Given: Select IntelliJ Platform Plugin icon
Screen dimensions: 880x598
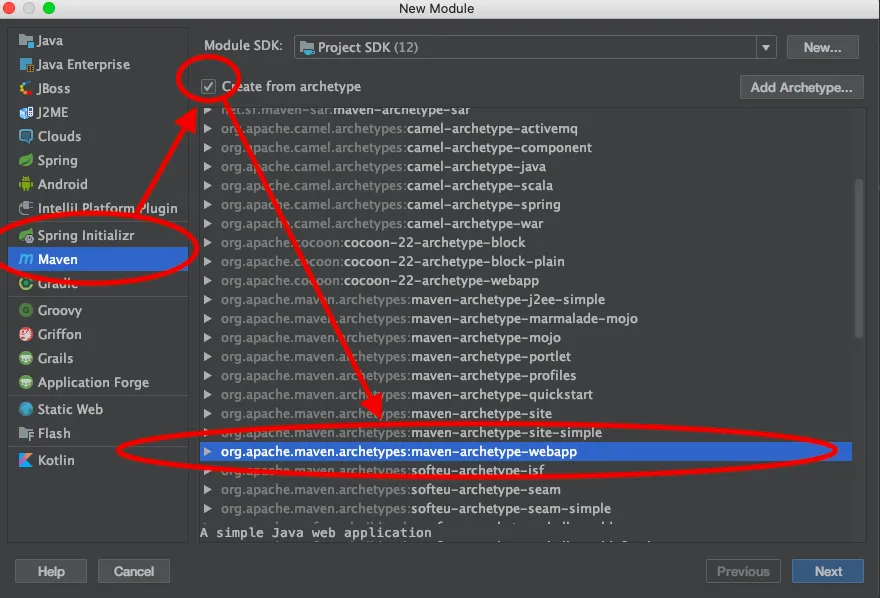Looking at the screenshot, I should tap(26, 208).
